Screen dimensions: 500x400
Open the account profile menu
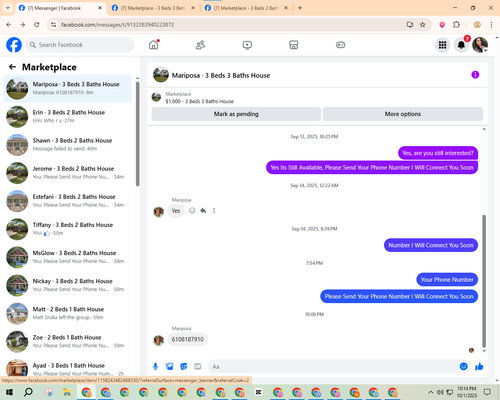(x=480, y=45)
